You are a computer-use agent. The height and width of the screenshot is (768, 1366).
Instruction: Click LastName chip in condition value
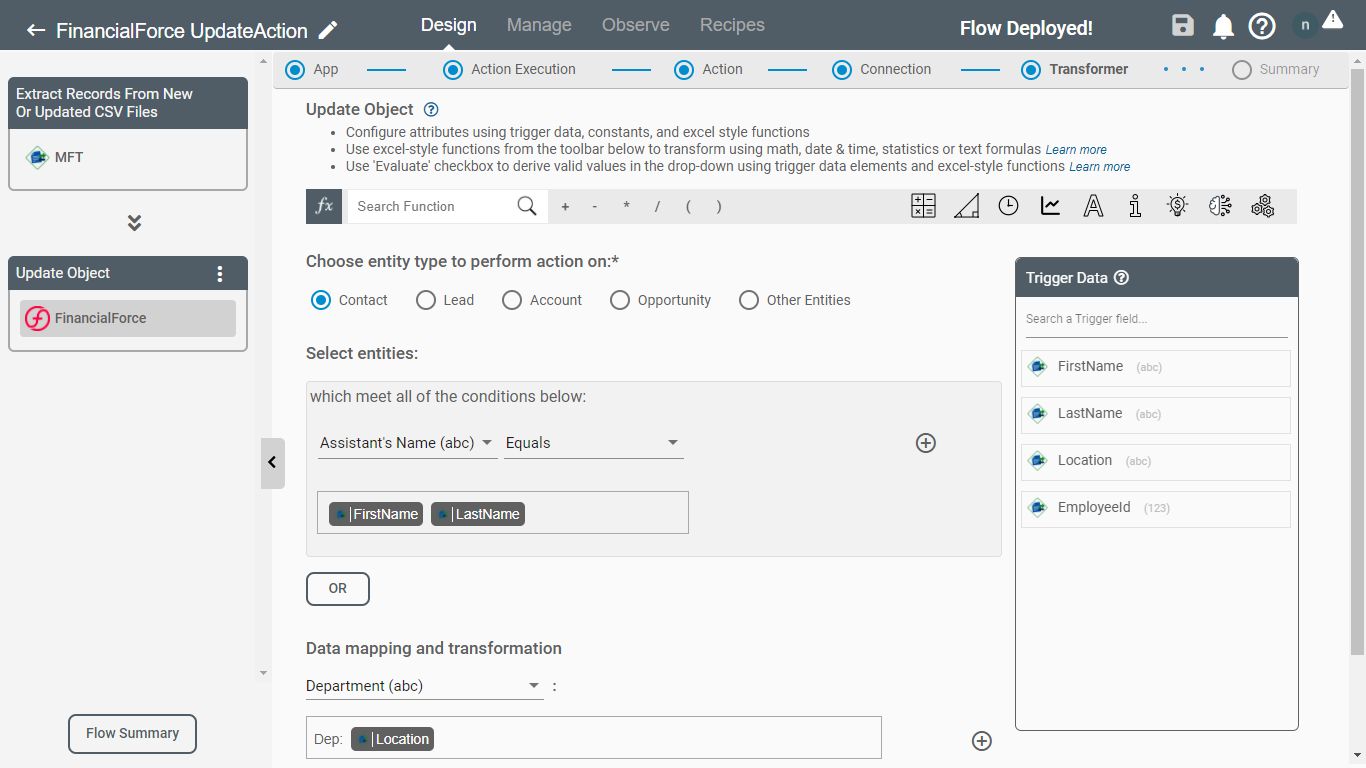pos(478,514)
